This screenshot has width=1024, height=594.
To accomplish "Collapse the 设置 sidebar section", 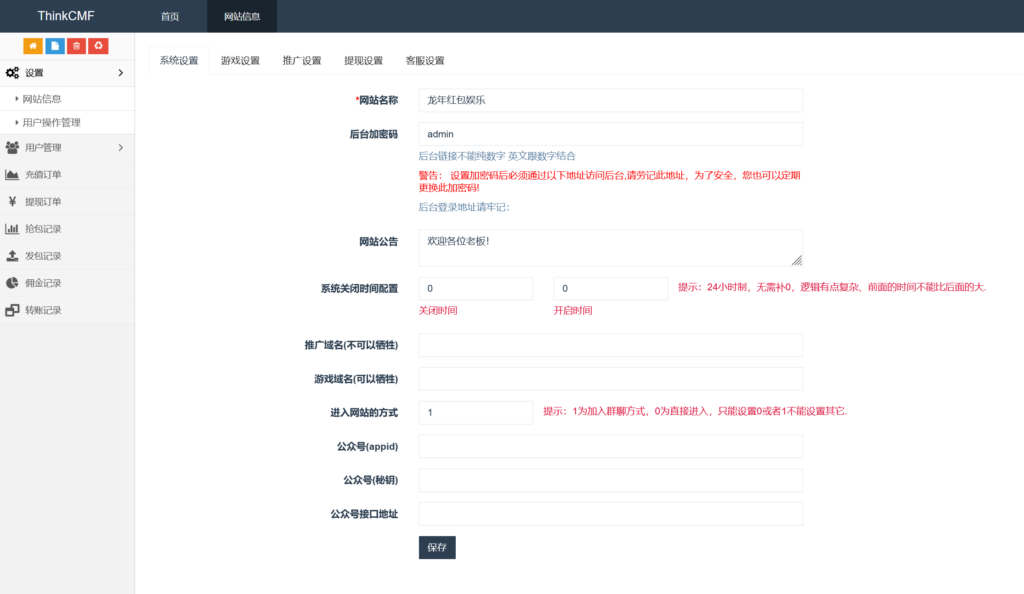I will [x=66, y=73].
